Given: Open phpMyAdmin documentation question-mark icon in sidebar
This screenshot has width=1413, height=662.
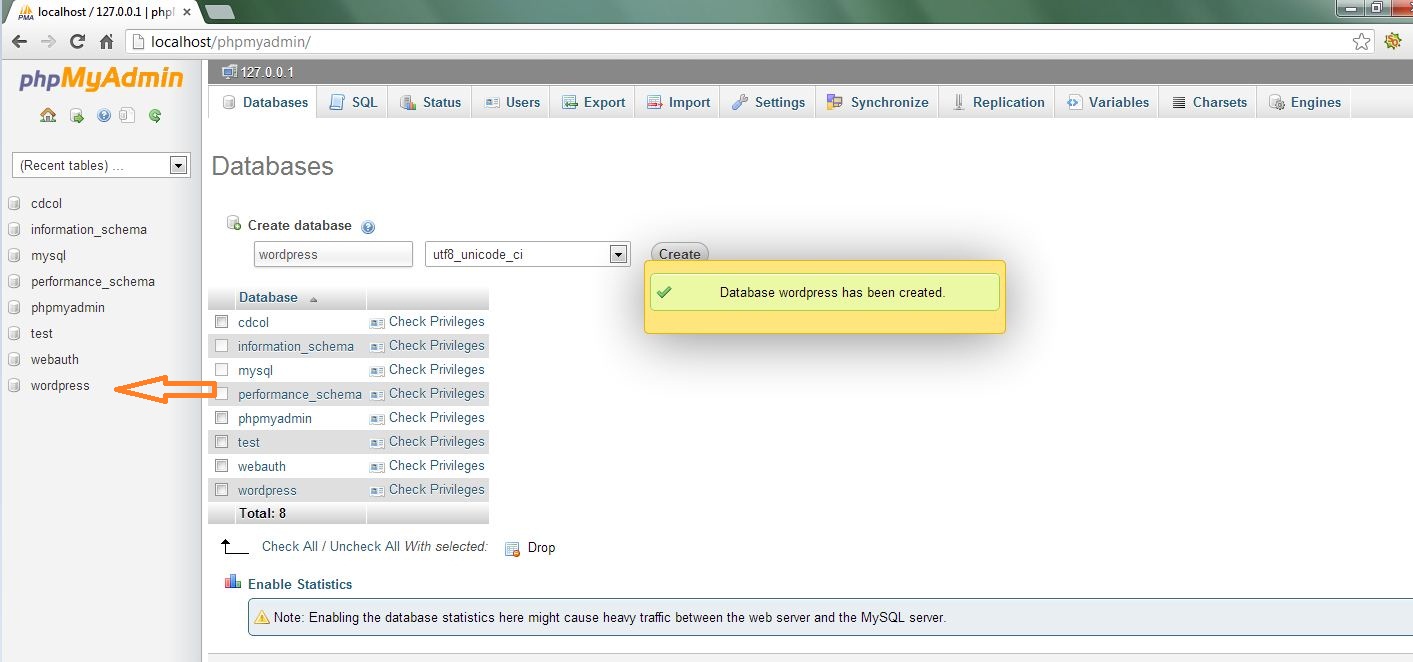Looking at the screenshot, I should [x=103, y=115].
